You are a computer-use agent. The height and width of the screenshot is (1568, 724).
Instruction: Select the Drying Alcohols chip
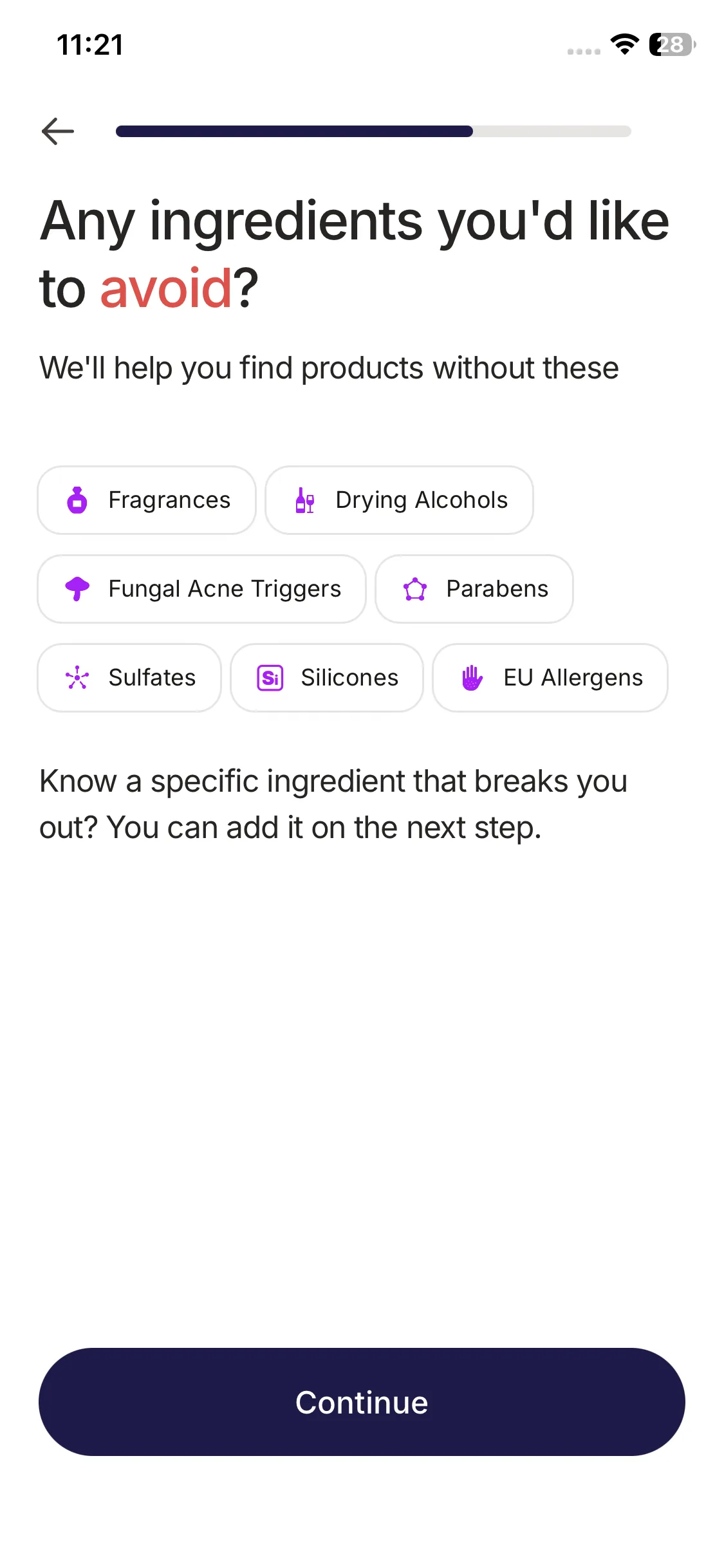click(x=422, y=500)
